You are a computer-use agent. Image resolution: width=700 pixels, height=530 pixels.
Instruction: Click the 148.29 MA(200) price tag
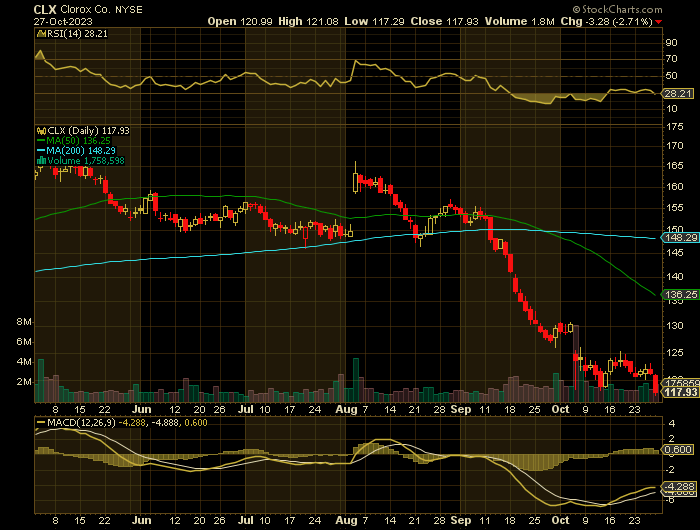point(681,238)
